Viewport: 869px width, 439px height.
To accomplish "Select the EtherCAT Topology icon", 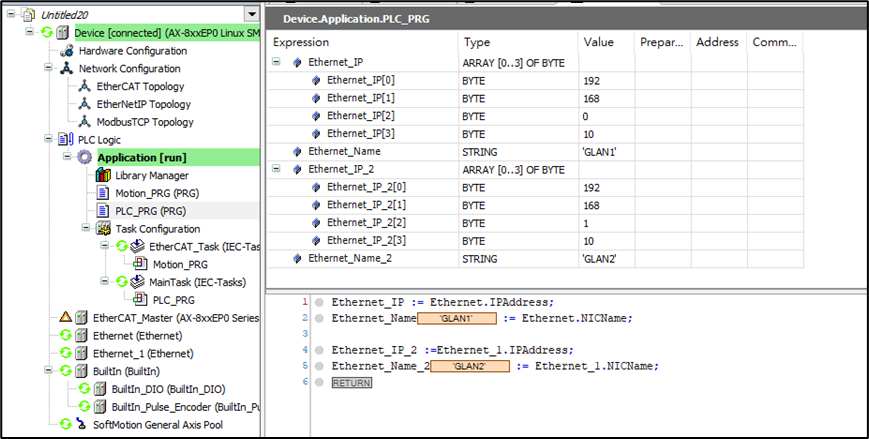I will click(85, 87).
